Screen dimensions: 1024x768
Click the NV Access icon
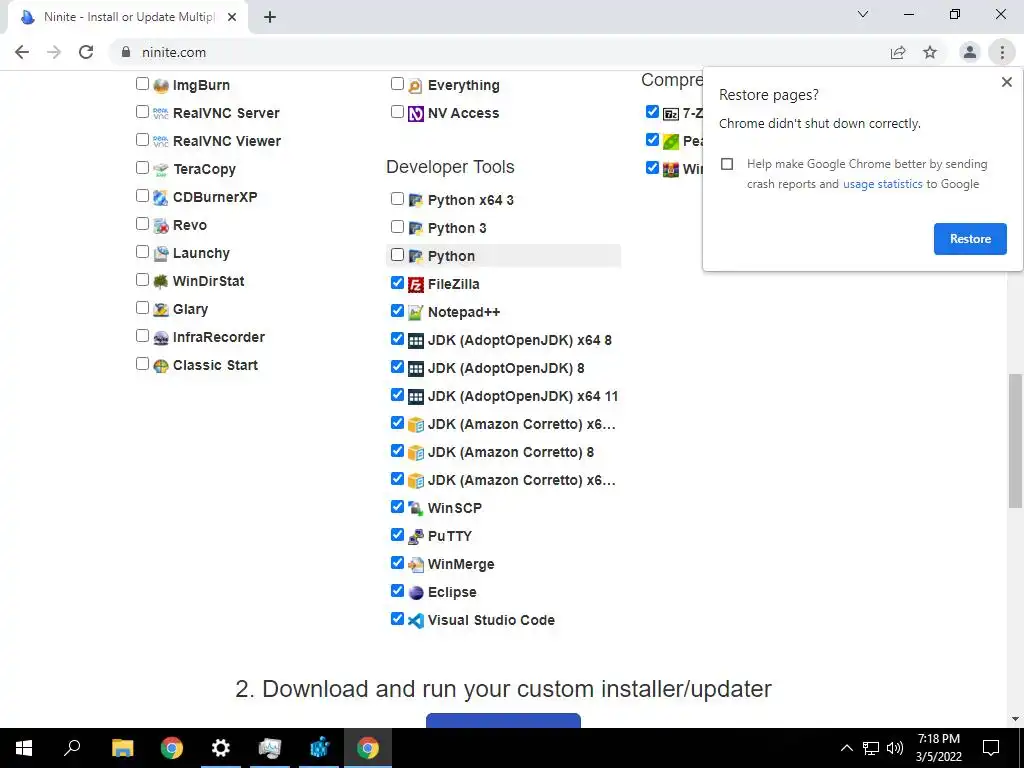point(415,114)
